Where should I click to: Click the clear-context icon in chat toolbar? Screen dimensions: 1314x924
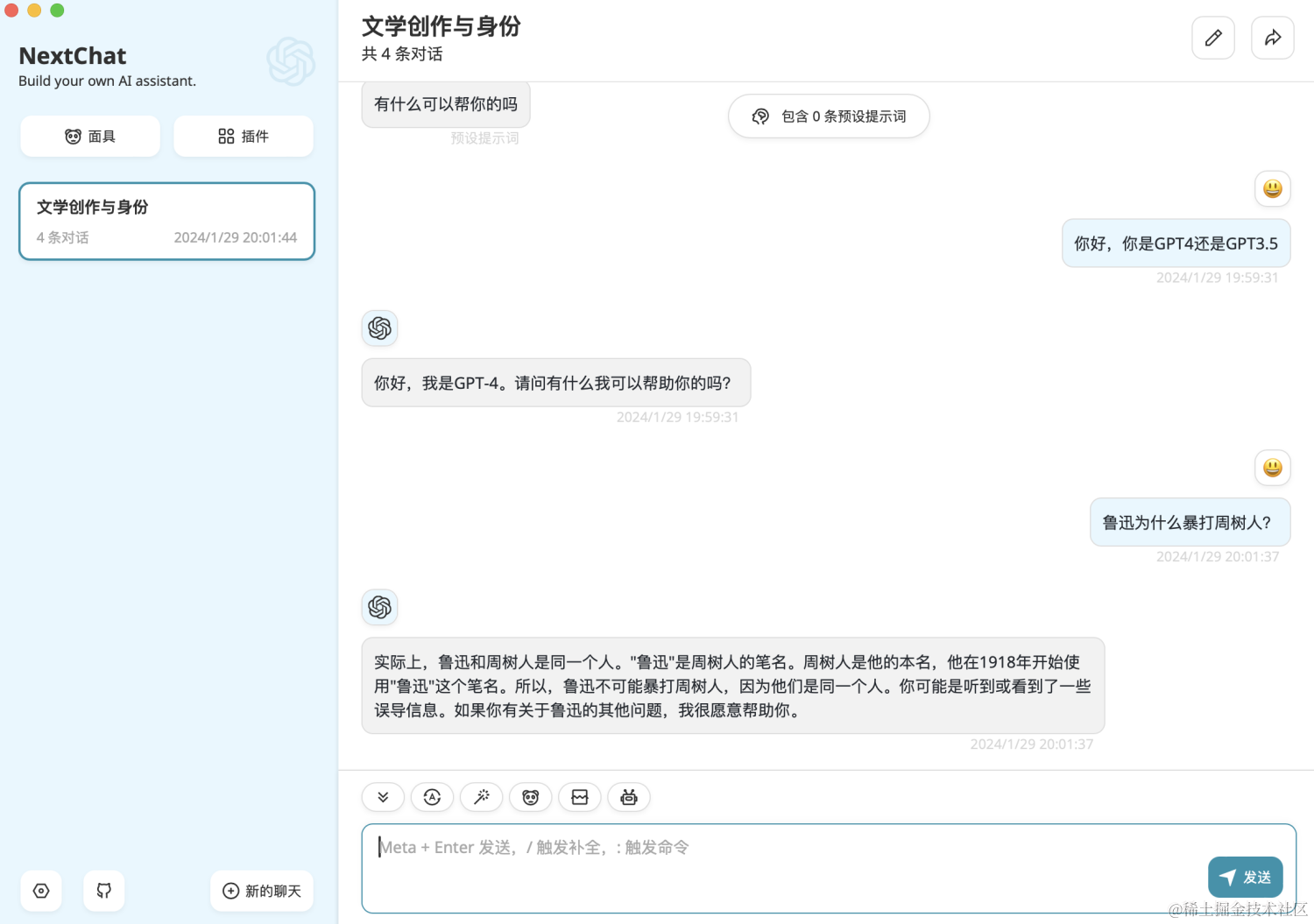[580, 797]
